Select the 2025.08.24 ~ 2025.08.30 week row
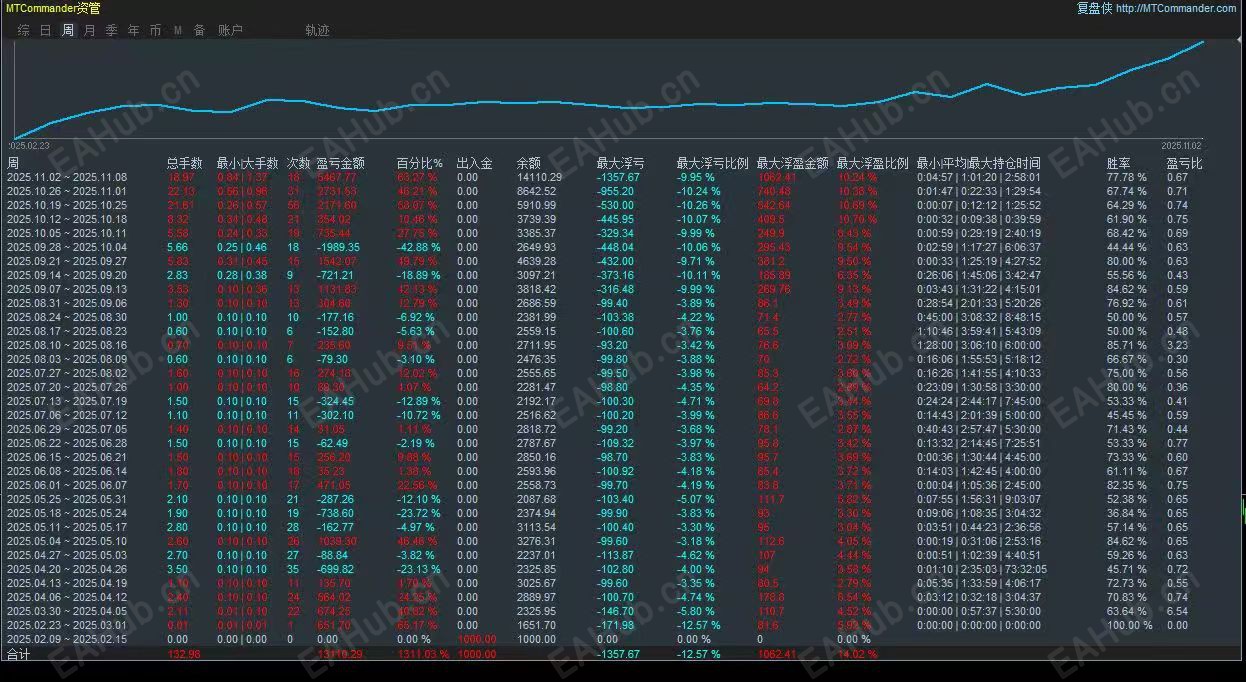The height and width of the screenshot is (682, 1246). (x=623, y=317)
